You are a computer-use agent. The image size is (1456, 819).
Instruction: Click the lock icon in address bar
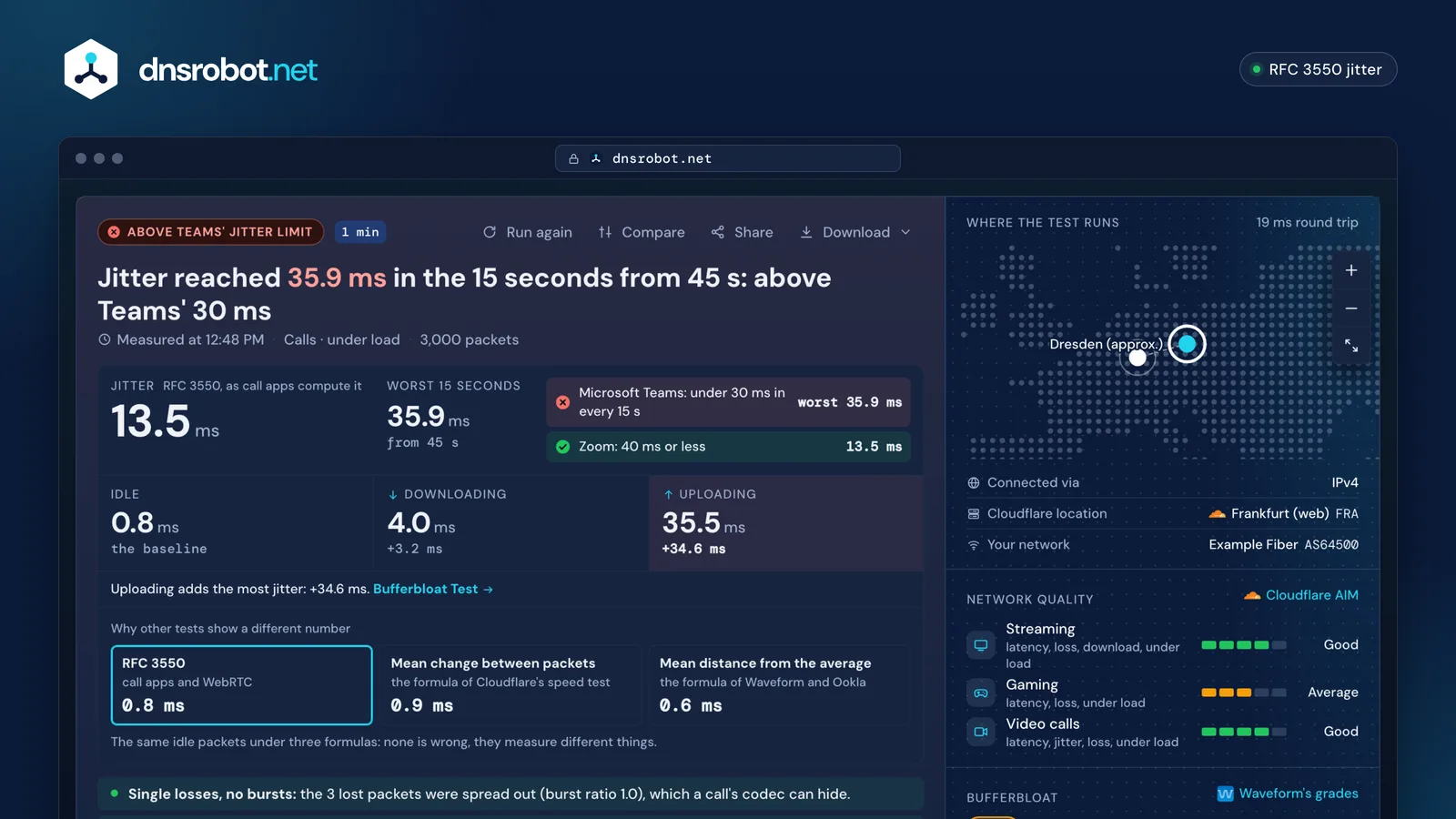click(x=573, y=158)
